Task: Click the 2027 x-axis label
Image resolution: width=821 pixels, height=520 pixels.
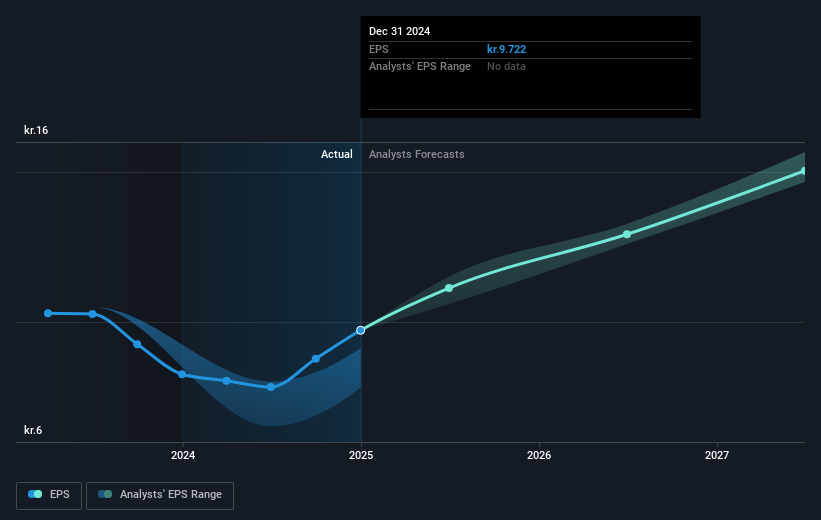Action: 717,455
